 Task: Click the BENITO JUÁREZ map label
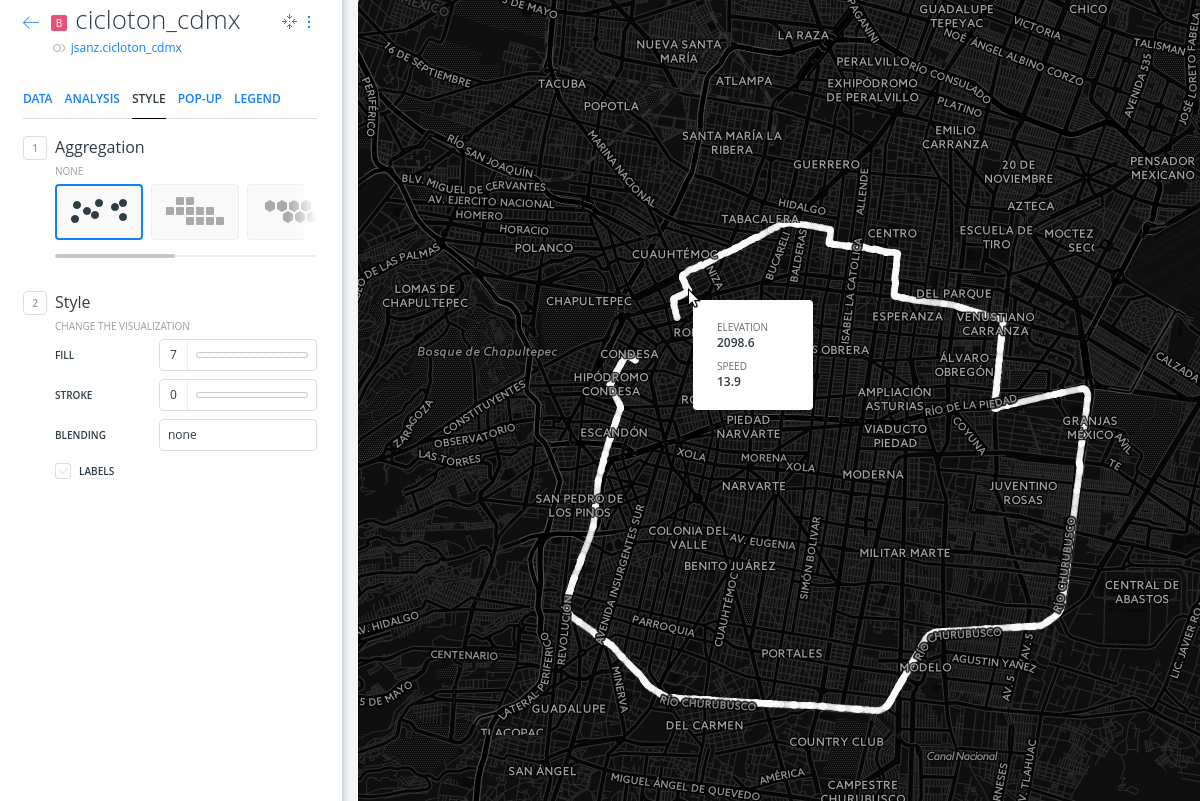[729, 565]
